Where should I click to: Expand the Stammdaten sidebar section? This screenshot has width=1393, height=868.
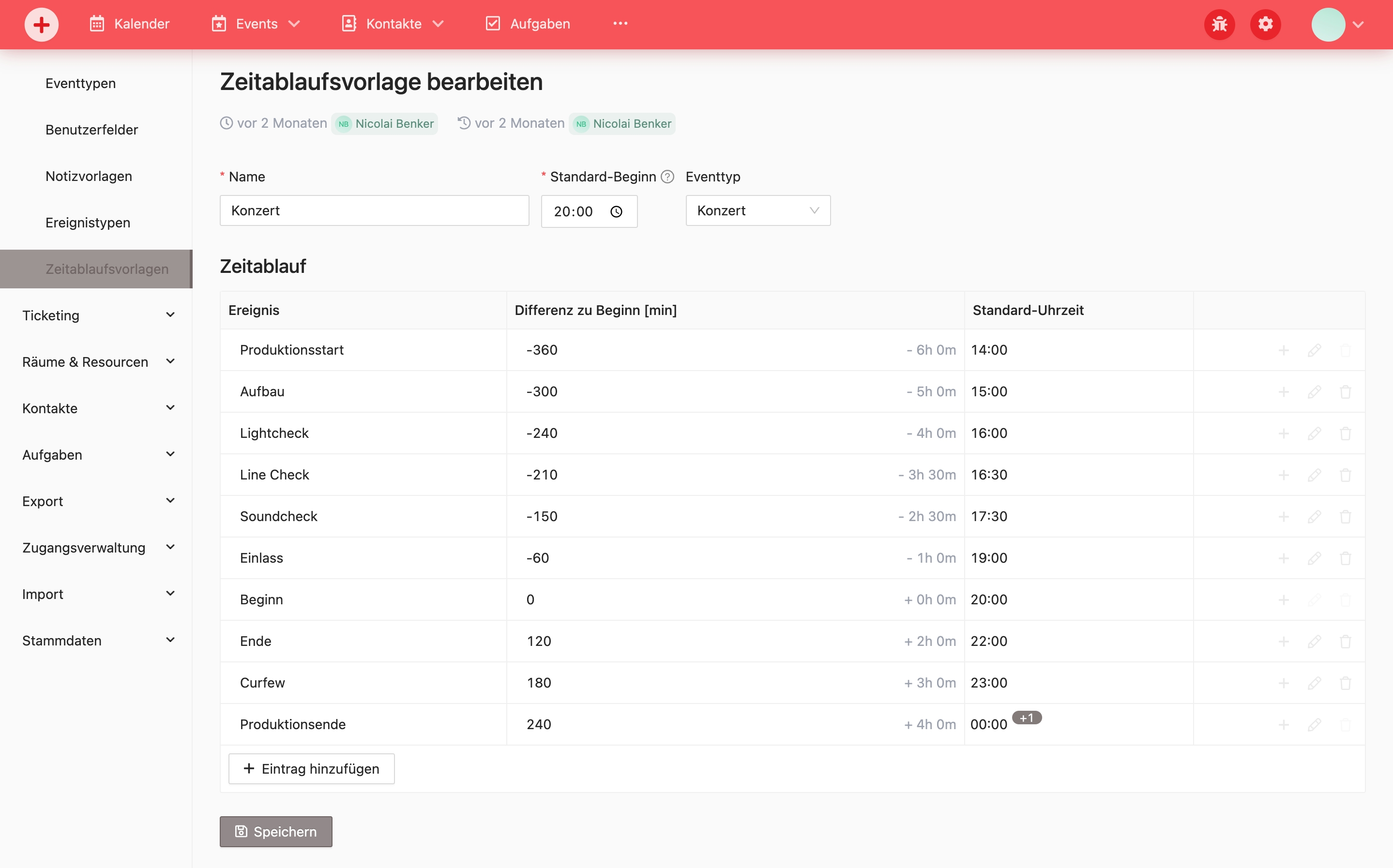pyautogui.click(x=98, y=641)
